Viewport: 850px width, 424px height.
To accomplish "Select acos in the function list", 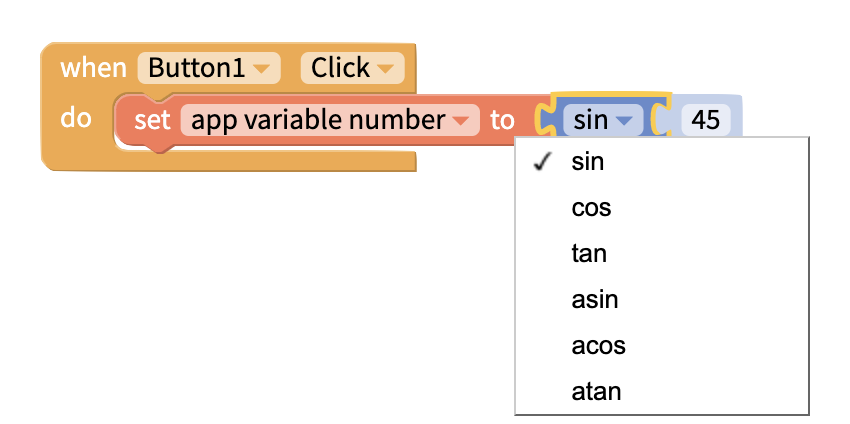I will coord(598,346).
